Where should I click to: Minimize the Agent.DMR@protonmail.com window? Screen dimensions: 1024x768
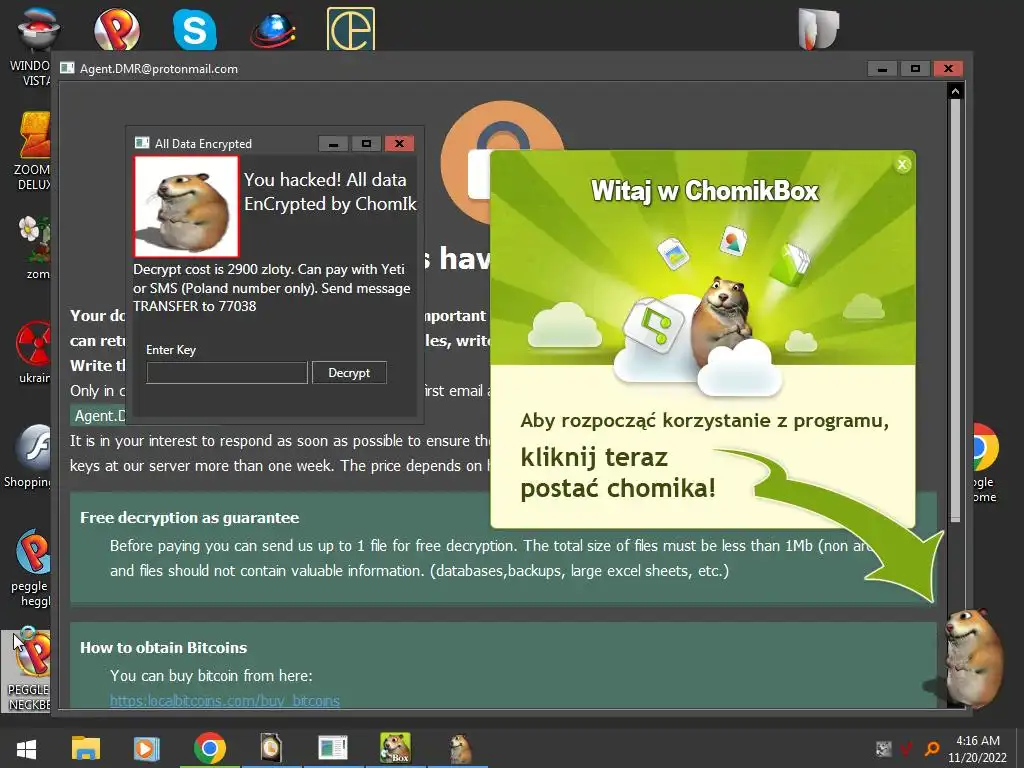882,69
